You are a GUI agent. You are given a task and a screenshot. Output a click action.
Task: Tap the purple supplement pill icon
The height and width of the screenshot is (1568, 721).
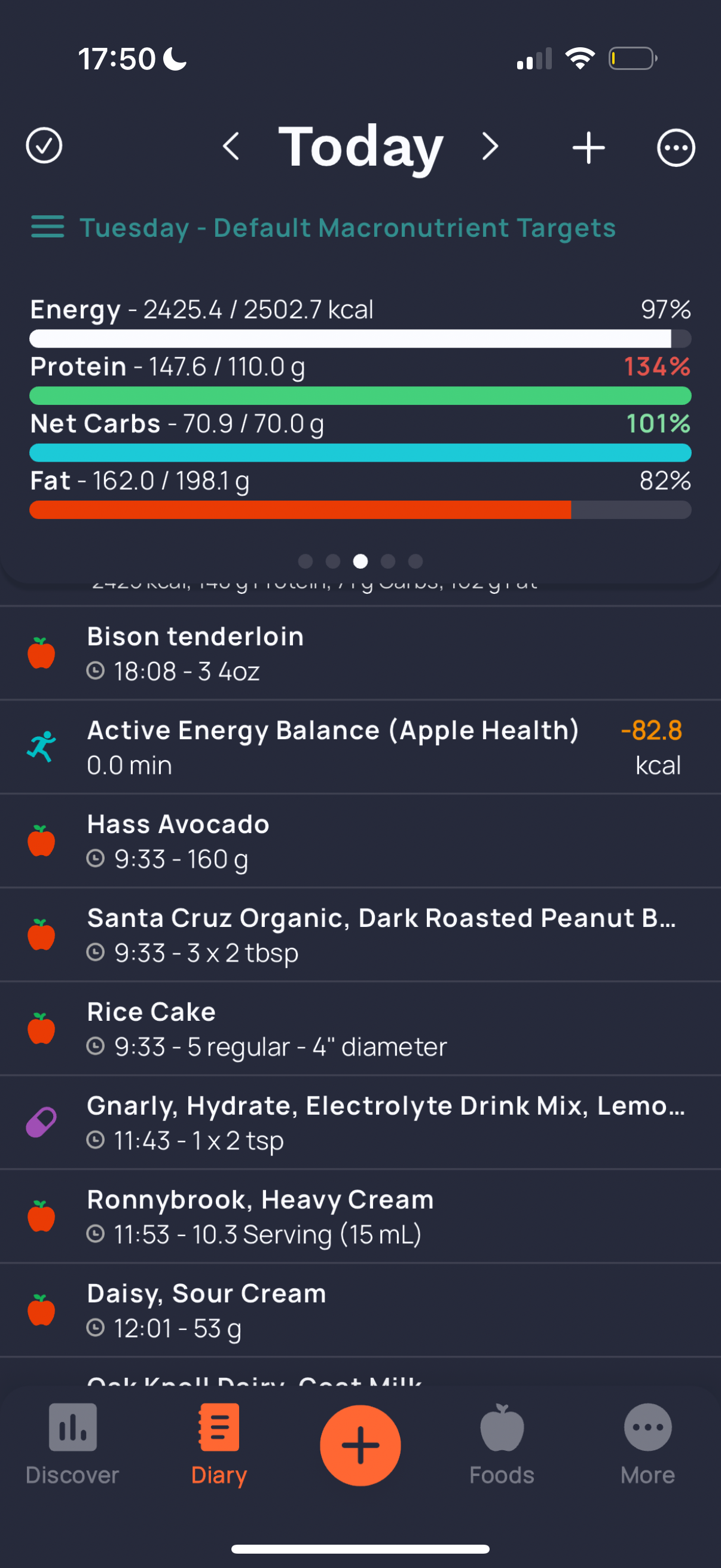41,1122
